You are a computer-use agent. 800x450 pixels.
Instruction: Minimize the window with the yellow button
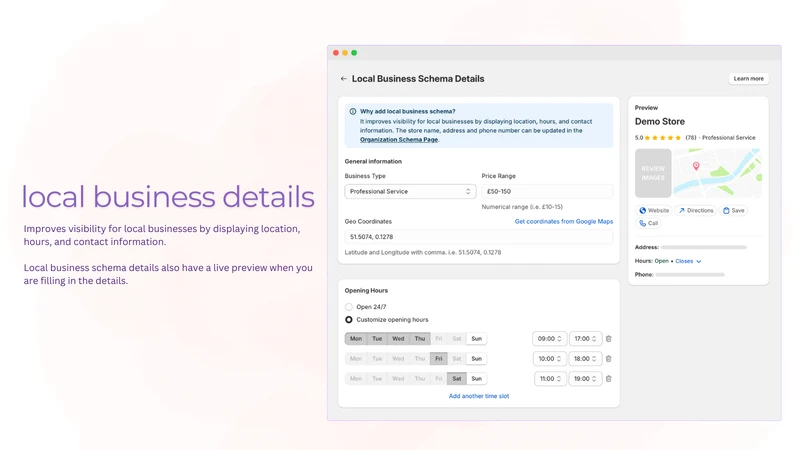tap(345, 53)
